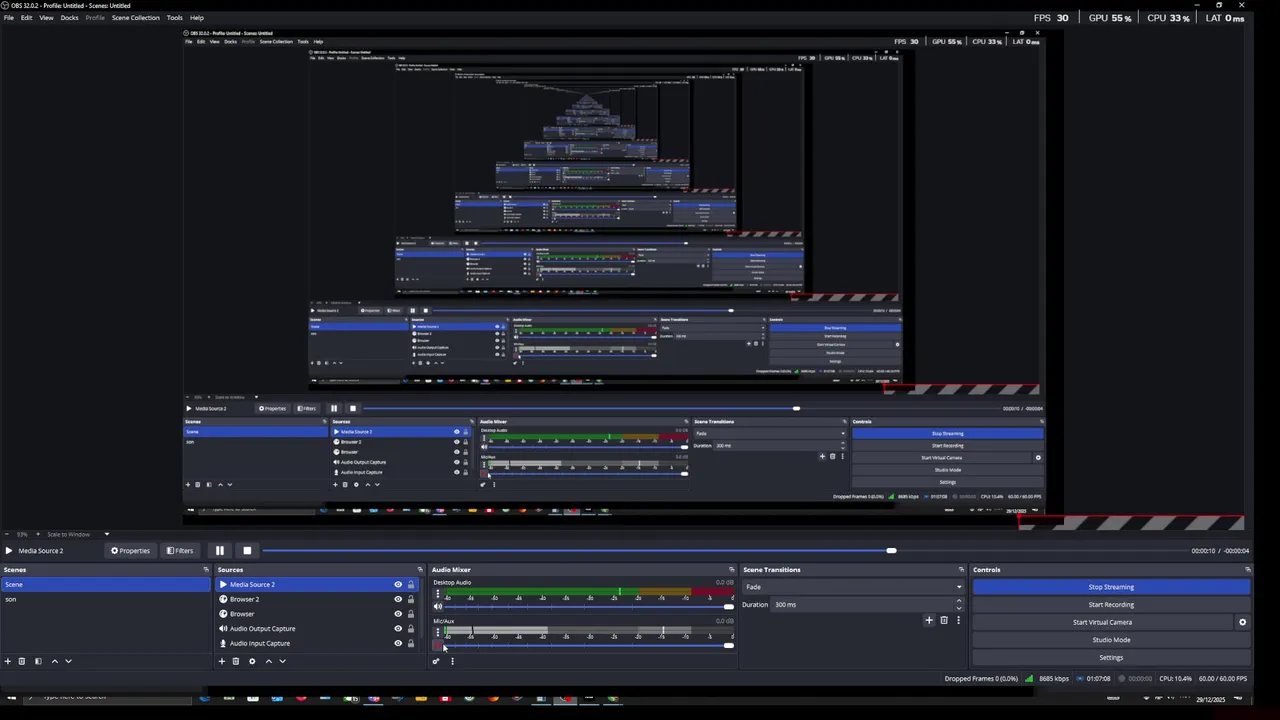This screenshot has height=720, width=1280.
Task: Click the Desktop Audio volume slider
Action: coord(588,606)
